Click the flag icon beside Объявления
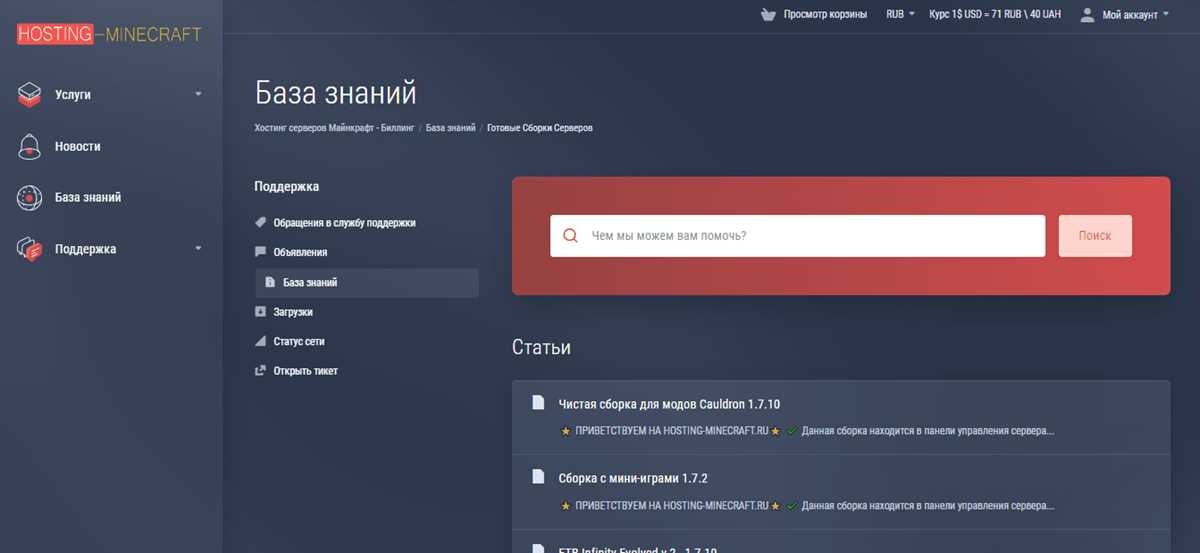The height and width of the screenshot is (553, 1200). pos(260,252)
